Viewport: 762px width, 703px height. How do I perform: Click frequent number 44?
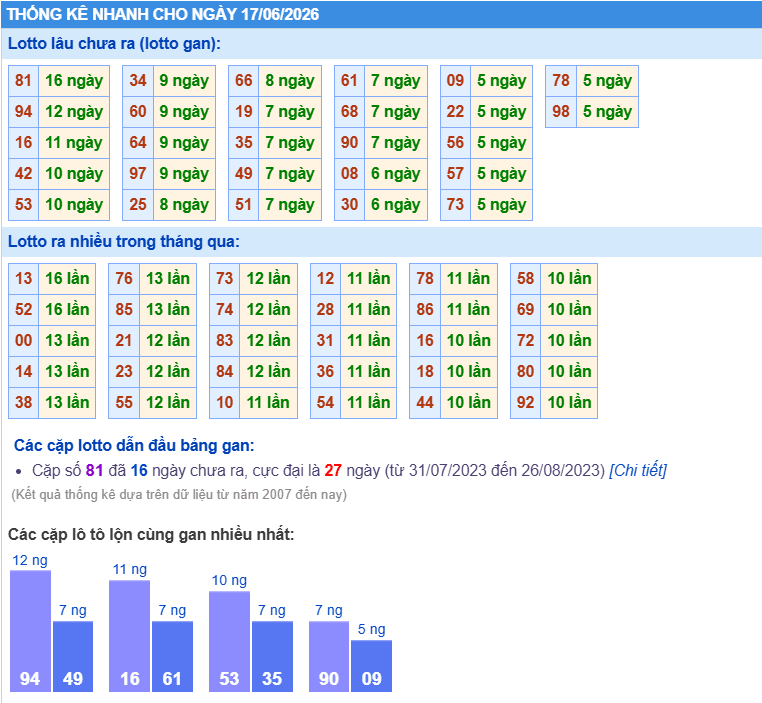coord(425,403)
